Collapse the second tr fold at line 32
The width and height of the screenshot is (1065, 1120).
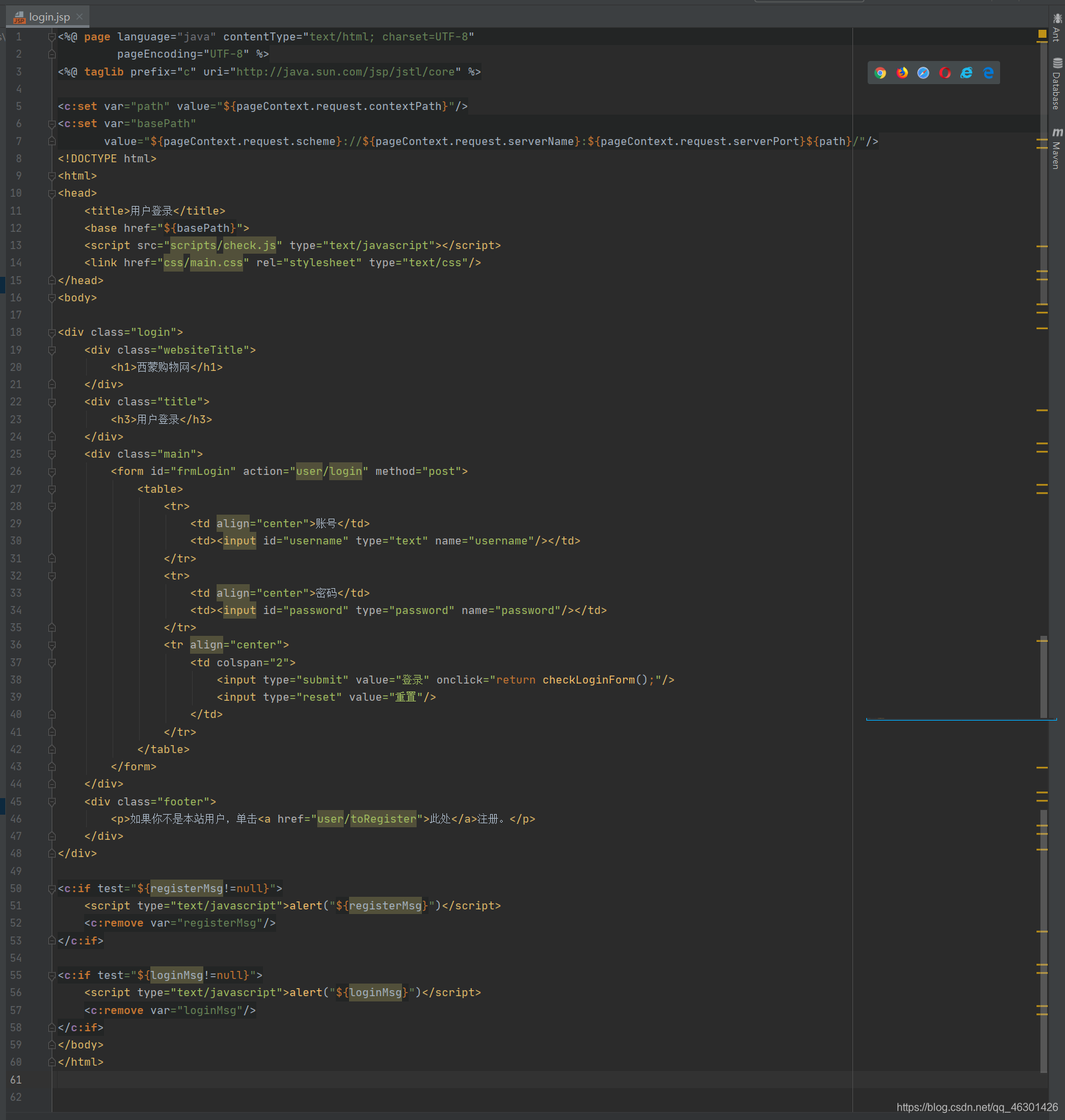click(52, 576)
